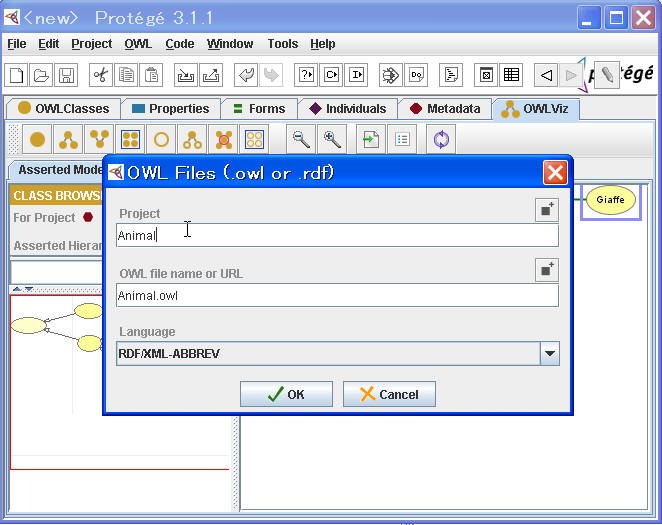Click the Copy toolbar icon
The image size is (662, 525).
(126, 75)
